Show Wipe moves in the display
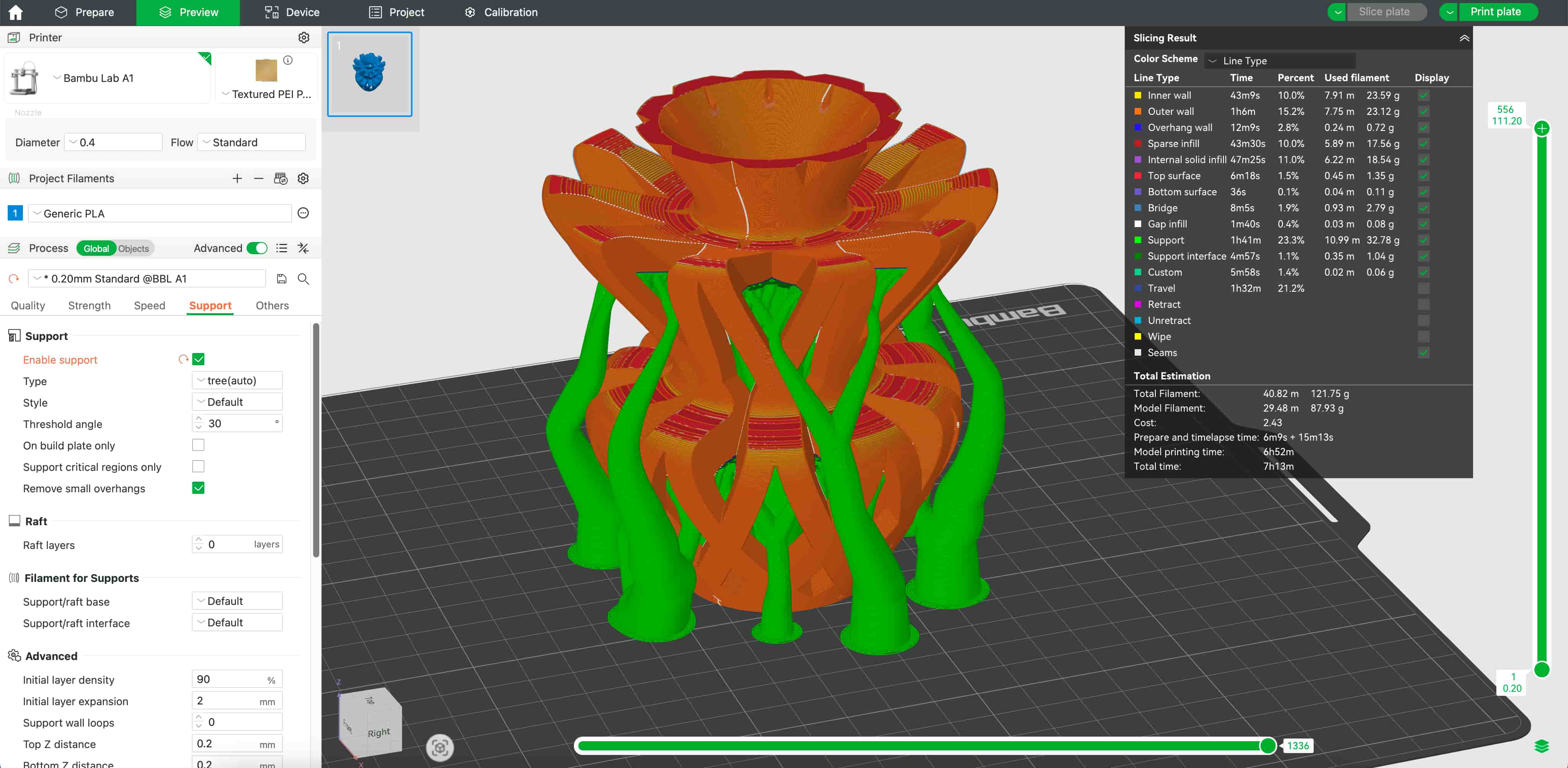1568x768 pixels. click(1423, 337)
